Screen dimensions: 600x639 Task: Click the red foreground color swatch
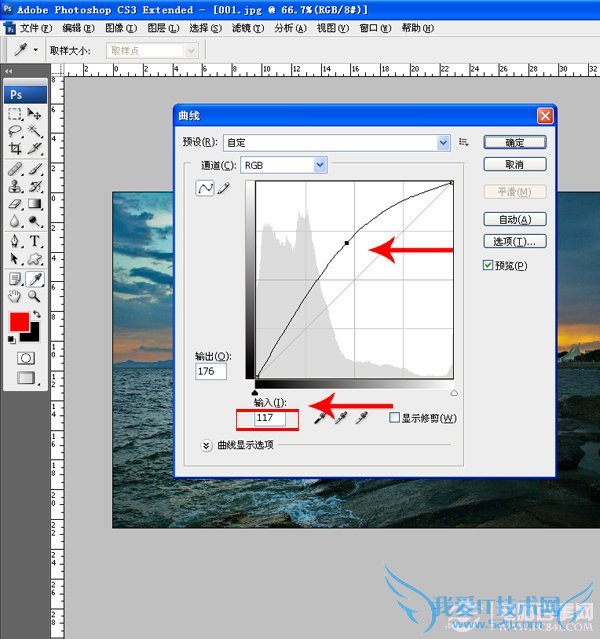tap(18, 321)
